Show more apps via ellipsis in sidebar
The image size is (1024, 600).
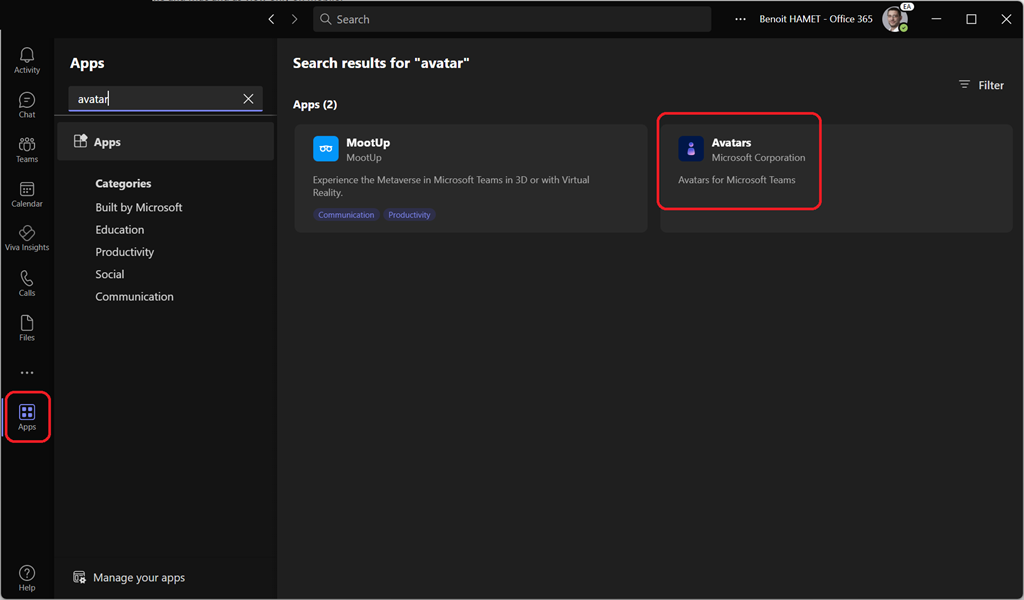[27, 373]
